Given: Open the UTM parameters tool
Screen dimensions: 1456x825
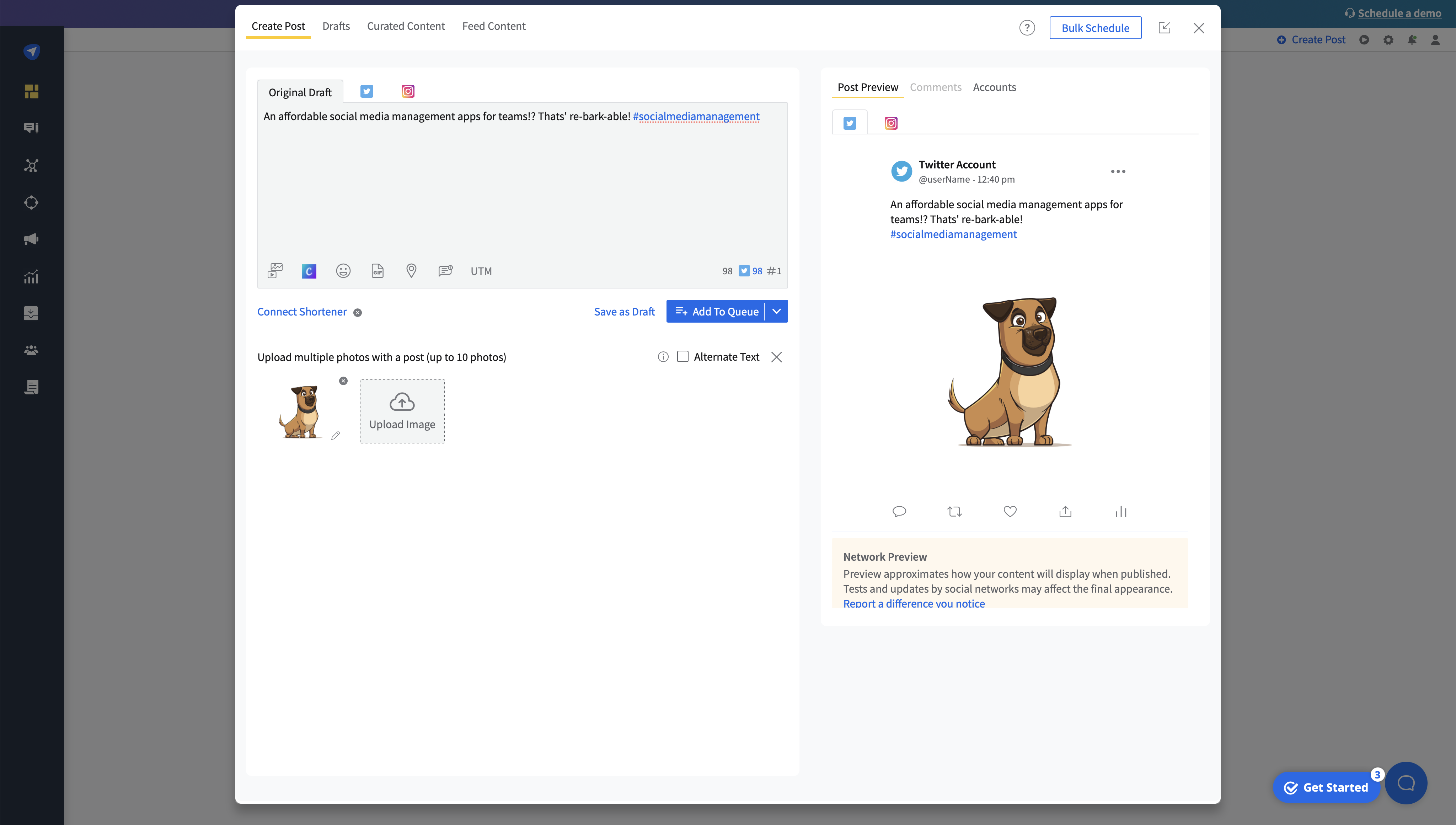Looking at the screenshot, I should (481, 270).
